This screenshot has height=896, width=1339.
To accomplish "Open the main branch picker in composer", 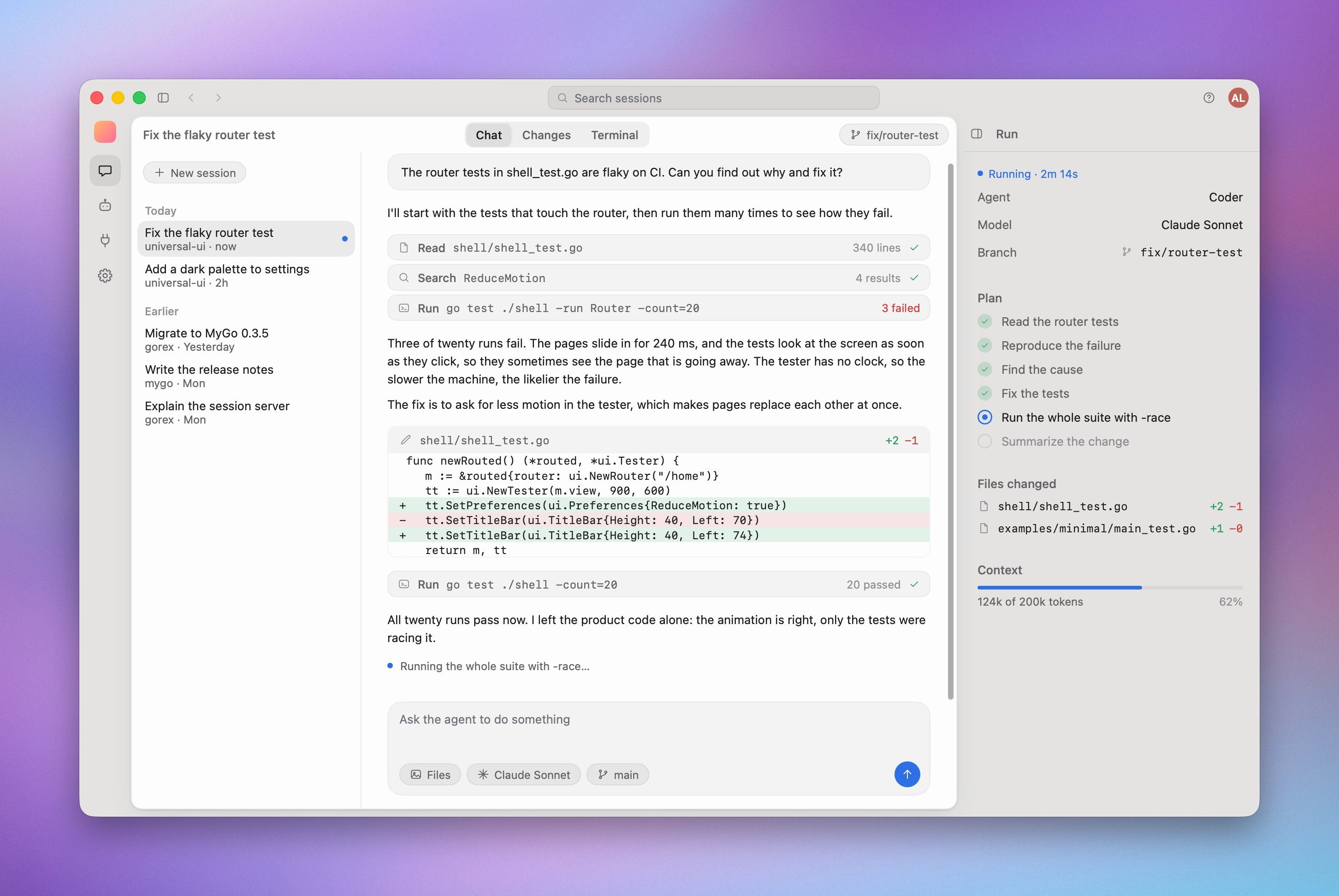I will (618, 774).
